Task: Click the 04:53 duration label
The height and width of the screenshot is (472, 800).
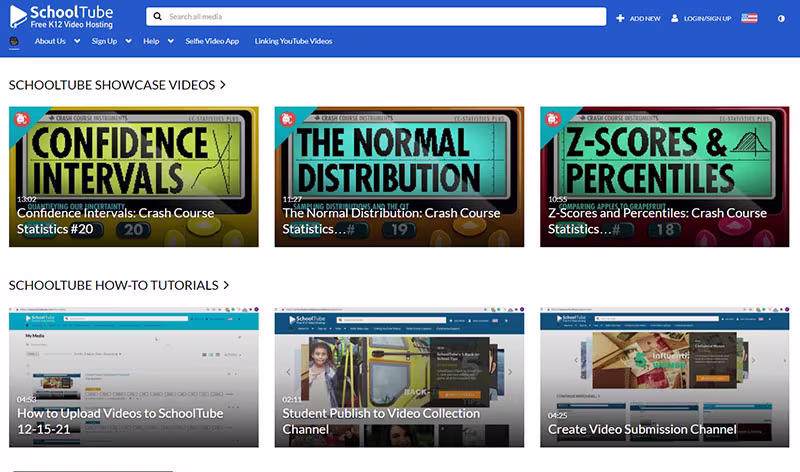Action: coord(27,400)
